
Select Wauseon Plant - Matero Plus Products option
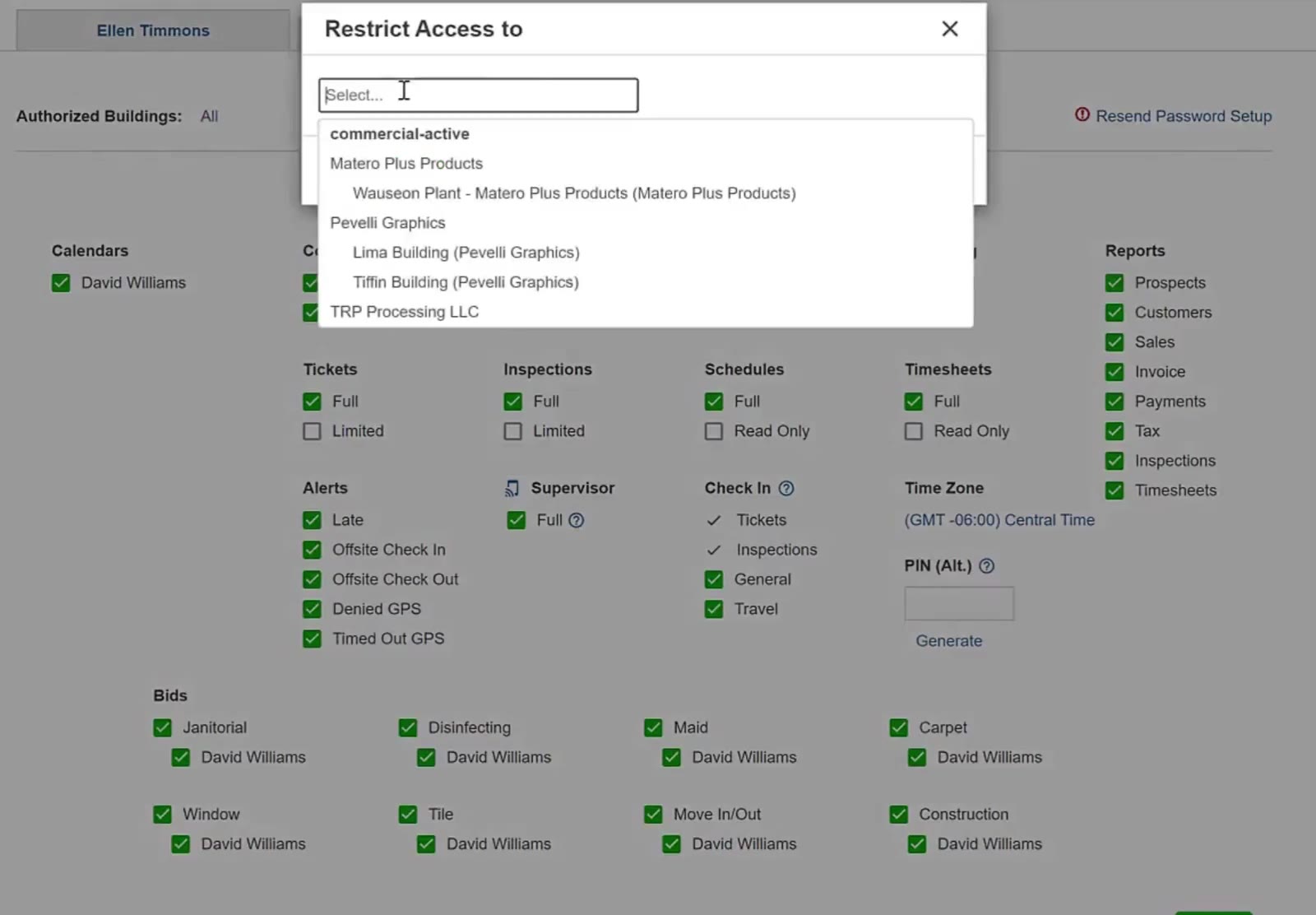pyautogui.click(x=574, y=193)
